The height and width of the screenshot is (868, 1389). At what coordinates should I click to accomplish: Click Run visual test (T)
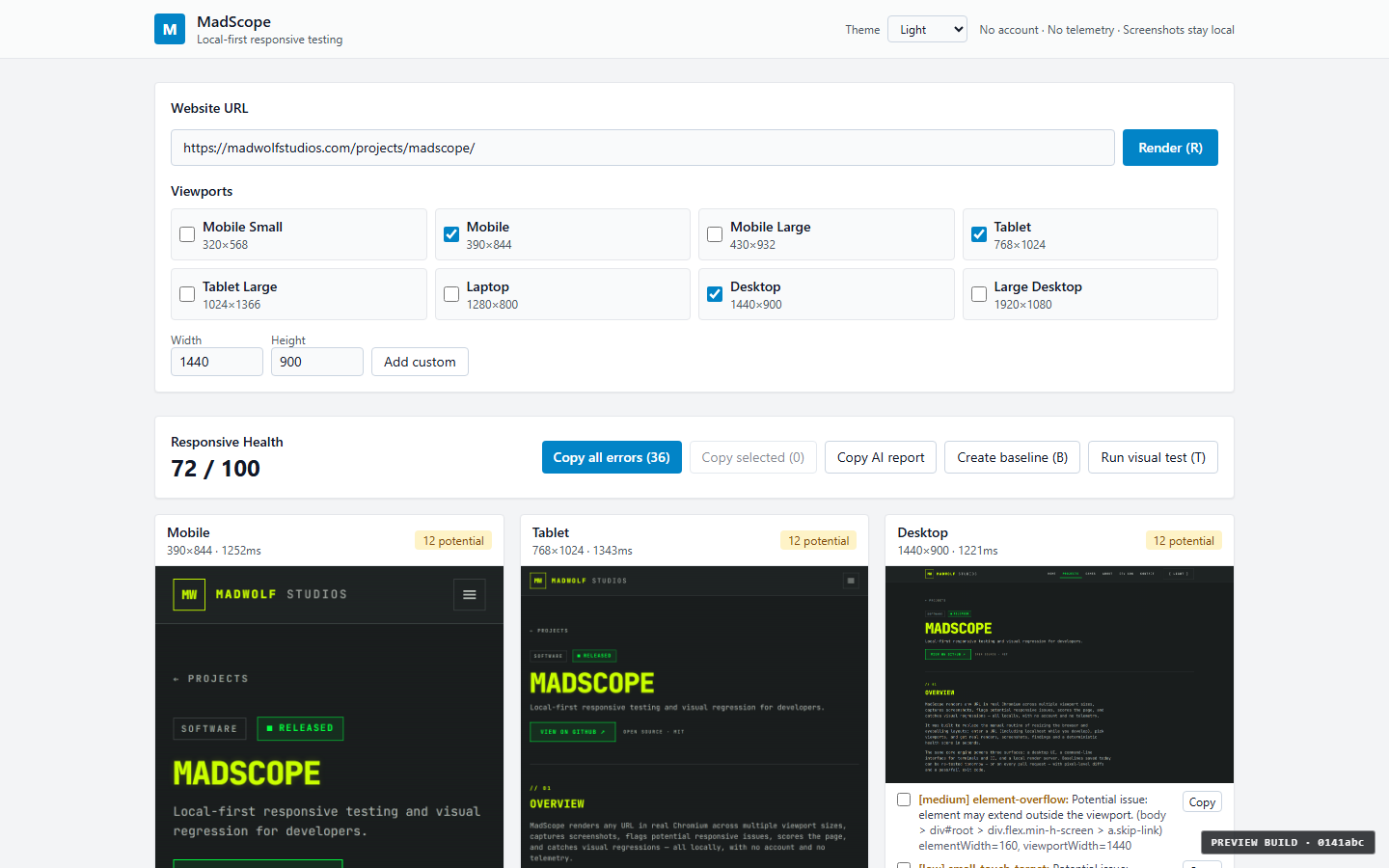click(1153, 457)
